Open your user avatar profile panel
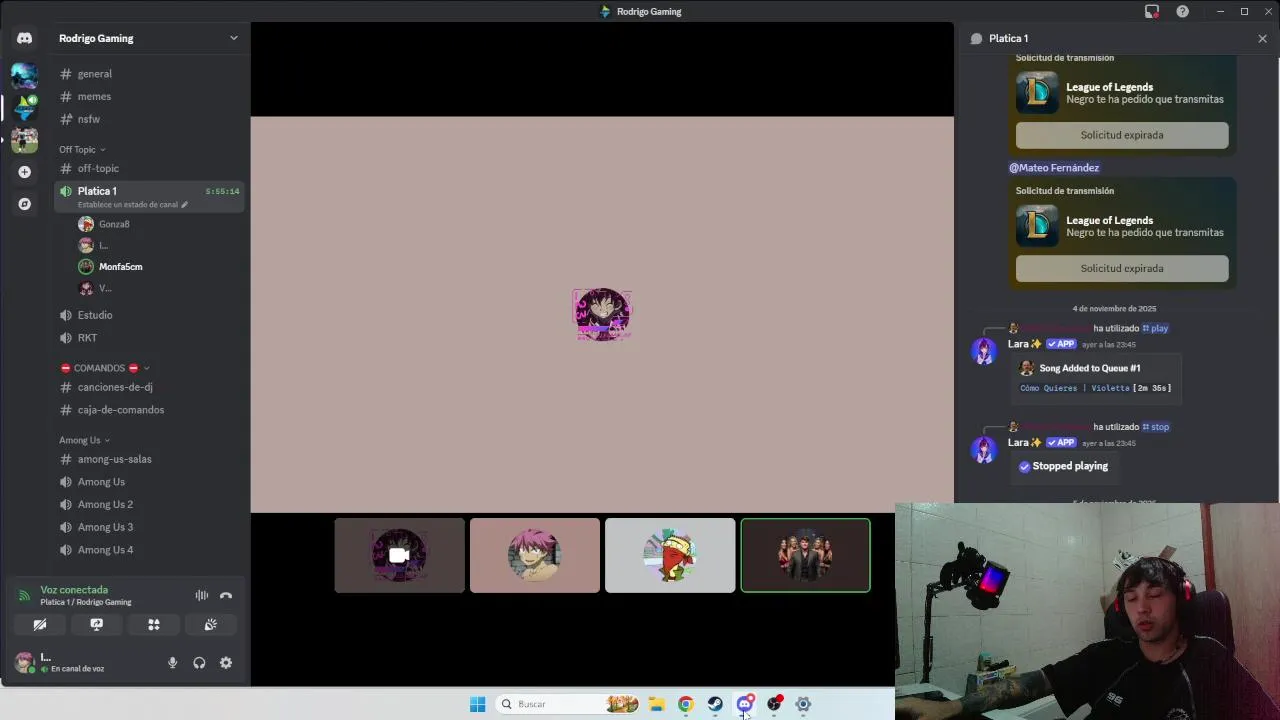Viewport: 1280px width, 720px height. pos(24,662)
